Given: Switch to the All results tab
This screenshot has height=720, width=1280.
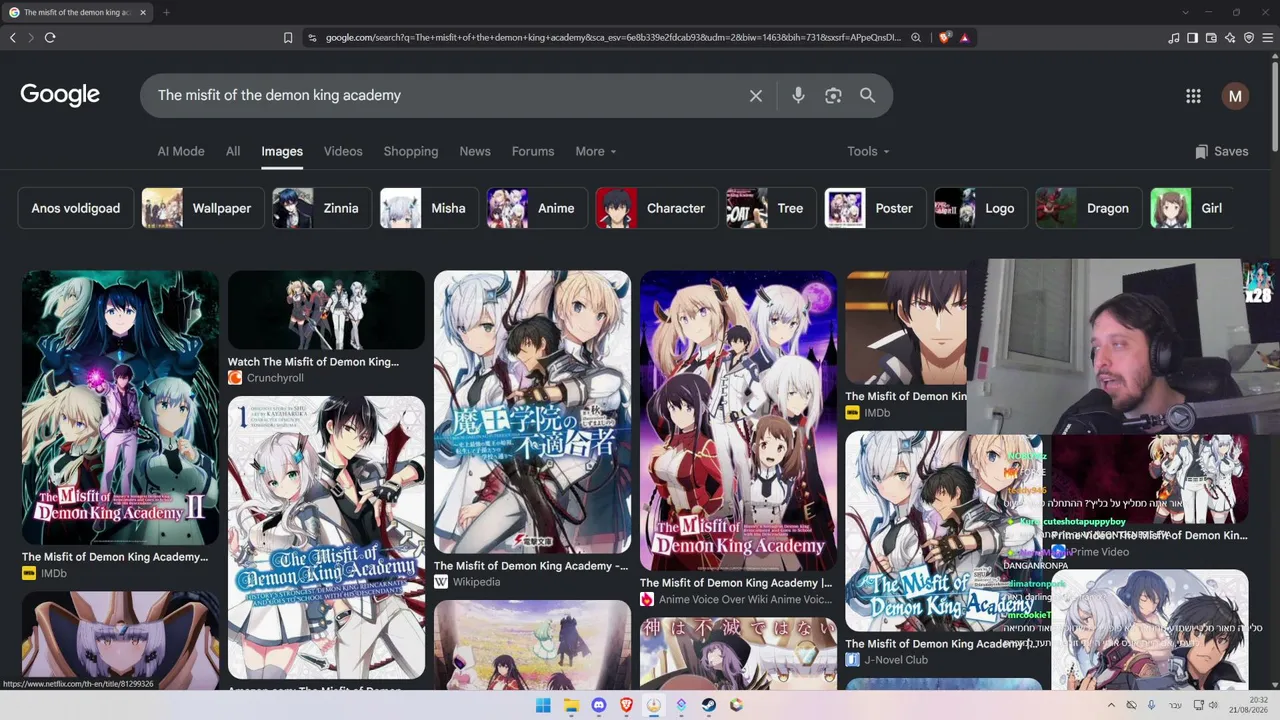Looking at the screenshot, I should pyautogui.click(x=233, y=151).
